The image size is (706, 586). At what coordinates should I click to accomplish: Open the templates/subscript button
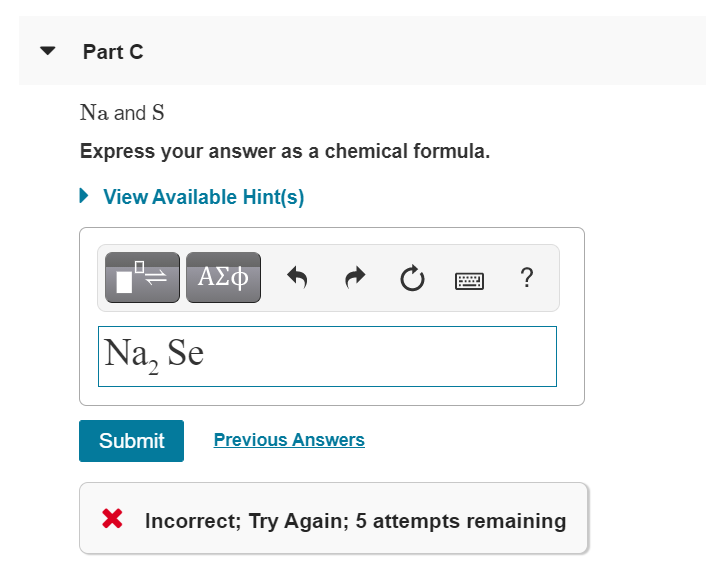pos(142,277)
